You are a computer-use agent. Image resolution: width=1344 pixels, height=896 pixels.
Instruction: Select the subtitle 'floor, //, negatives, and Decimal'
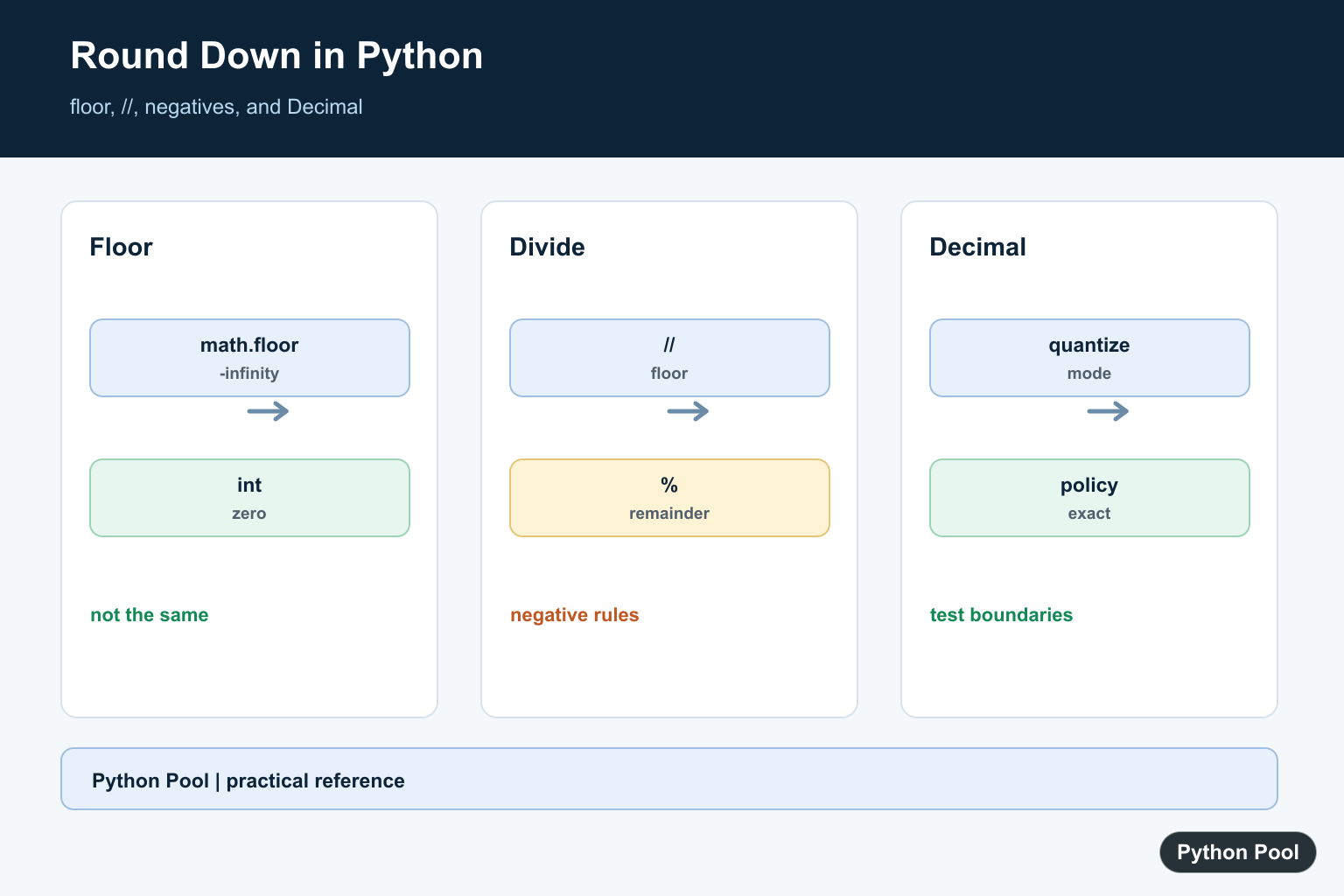coord(216,107)
